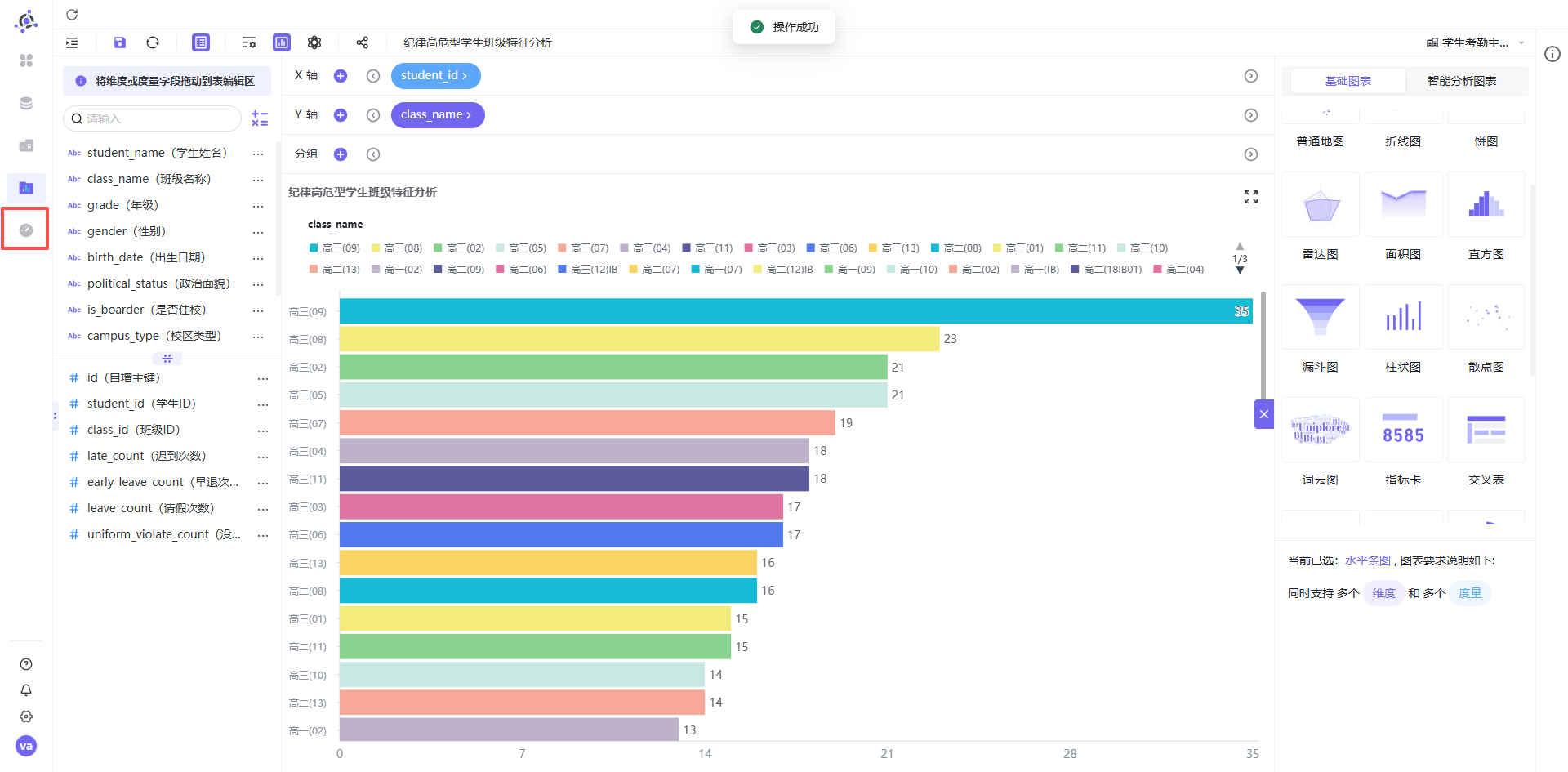Click the refresh data icon beside save
This screenshot has width=1568, height=772.
click(x=153, y=42)
